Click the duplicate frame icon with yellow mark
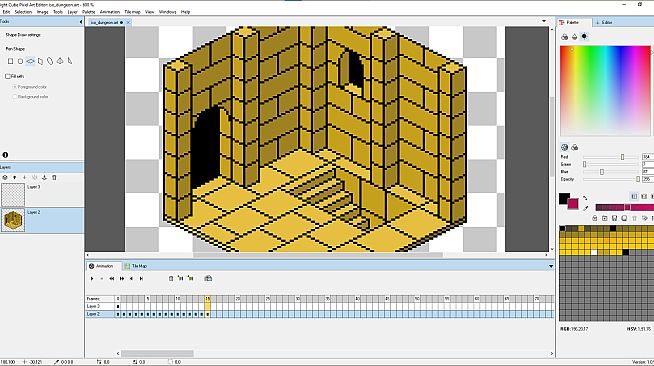 tap(191, 278)
